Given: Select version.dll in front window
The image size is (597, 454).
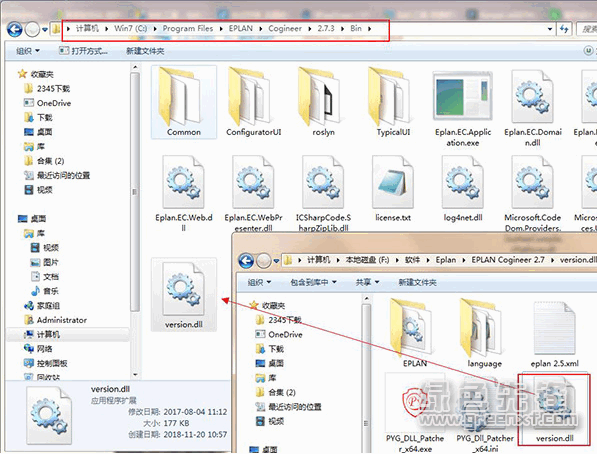Looking at the screenshot, I should (x=554, y=409).
